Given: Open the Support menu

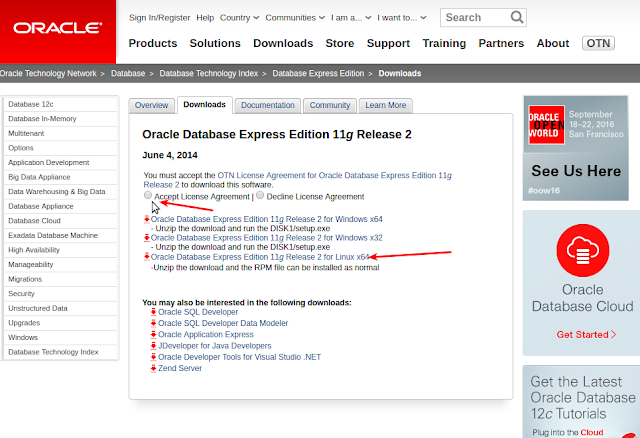Looking at the screenshot, I should [388, 43].
